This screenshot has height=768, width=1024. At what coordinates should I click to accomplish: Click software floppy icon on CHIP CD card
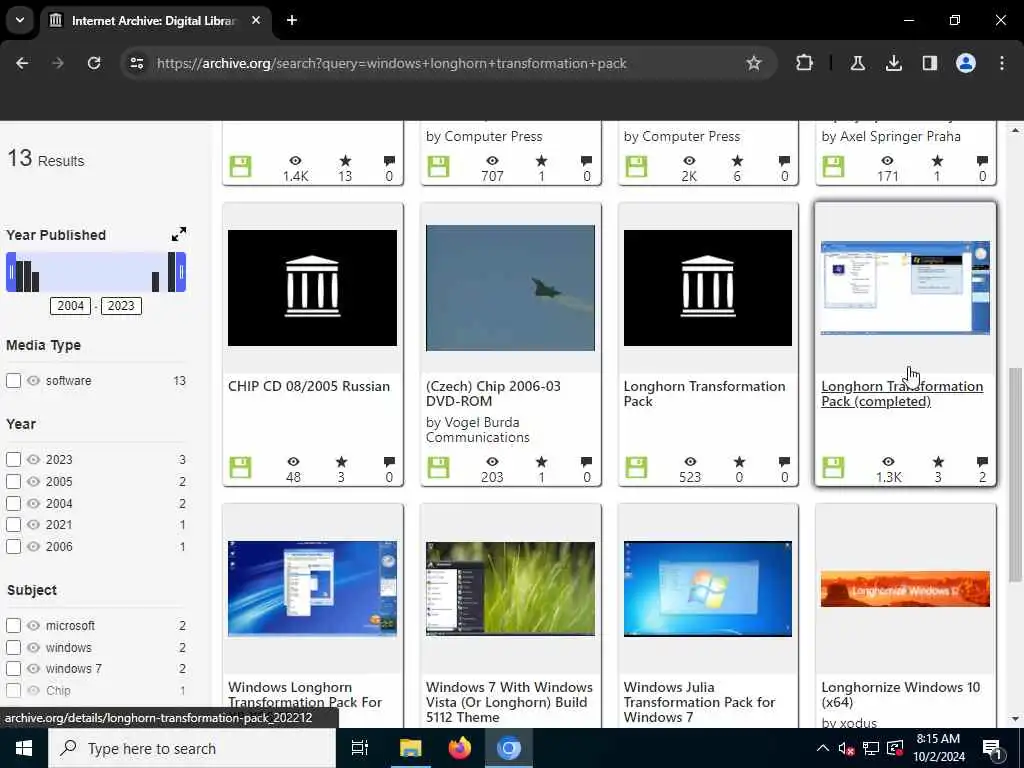[x=240, y=468]
